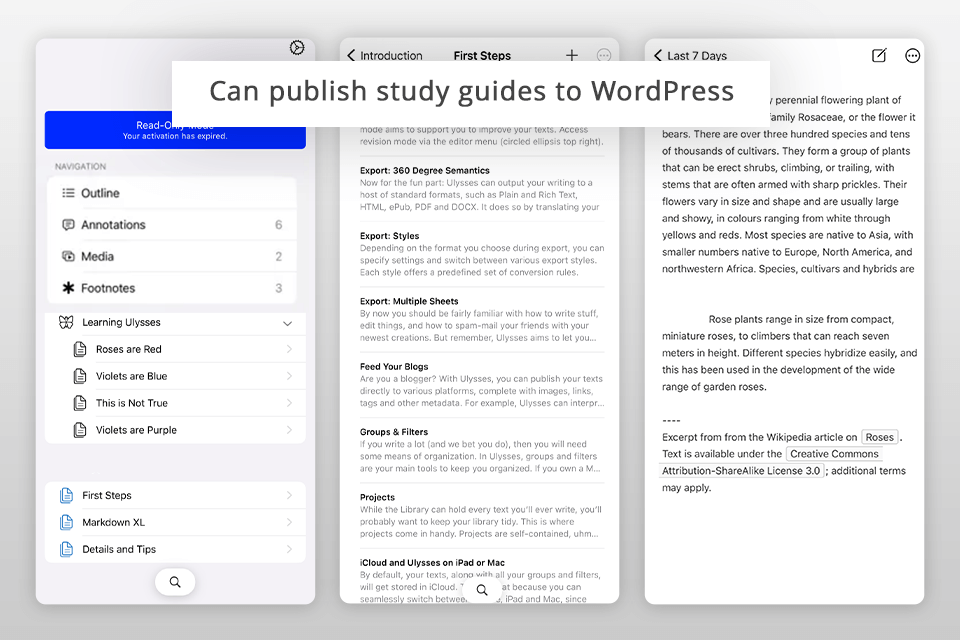Image resolution: width=960 pixels, height=640 pixels.
Task: Select This is Not True sheet label
Action: (132, 403)
